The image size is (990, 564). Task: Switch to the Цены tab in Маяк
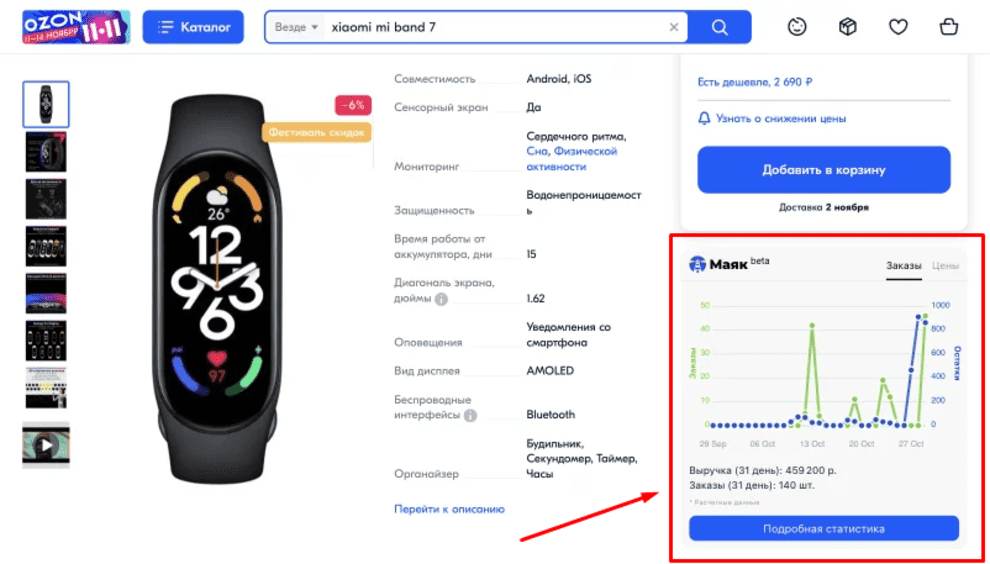[x=945, y=266]
